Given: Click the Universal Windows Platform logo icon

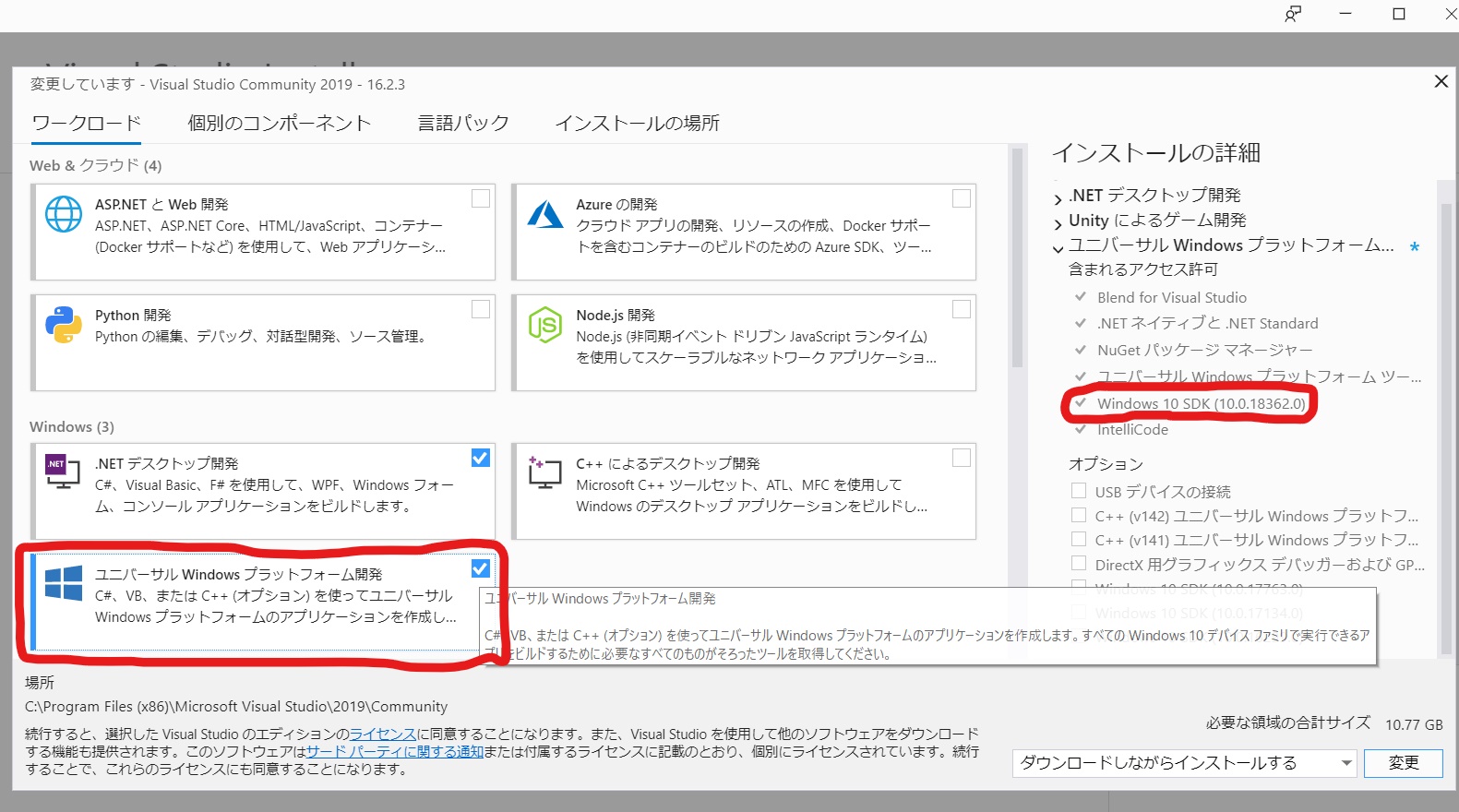Looking at the screenshot, I should click(x=64, y=583).
